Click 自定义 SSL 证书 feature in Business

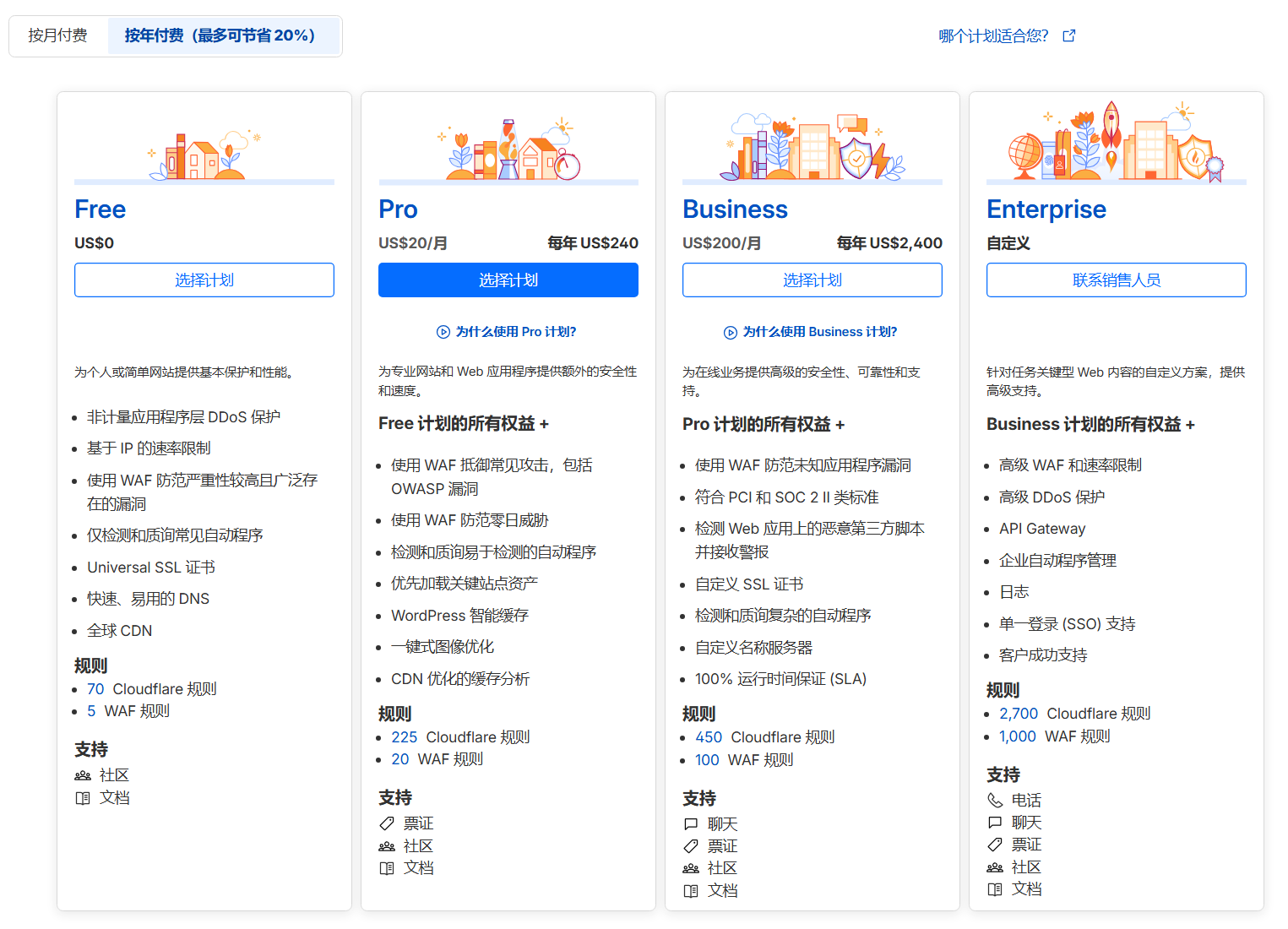(x=749, y=584)
